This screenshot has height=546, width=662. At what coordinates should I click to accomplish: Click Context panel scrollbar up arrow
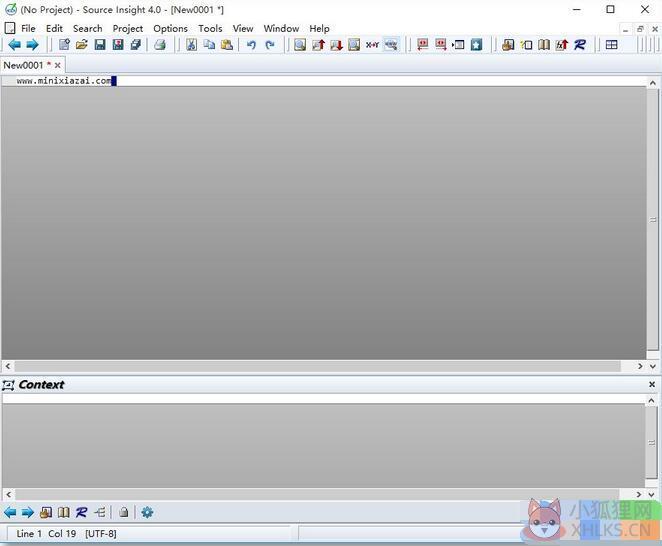(651, 400)
